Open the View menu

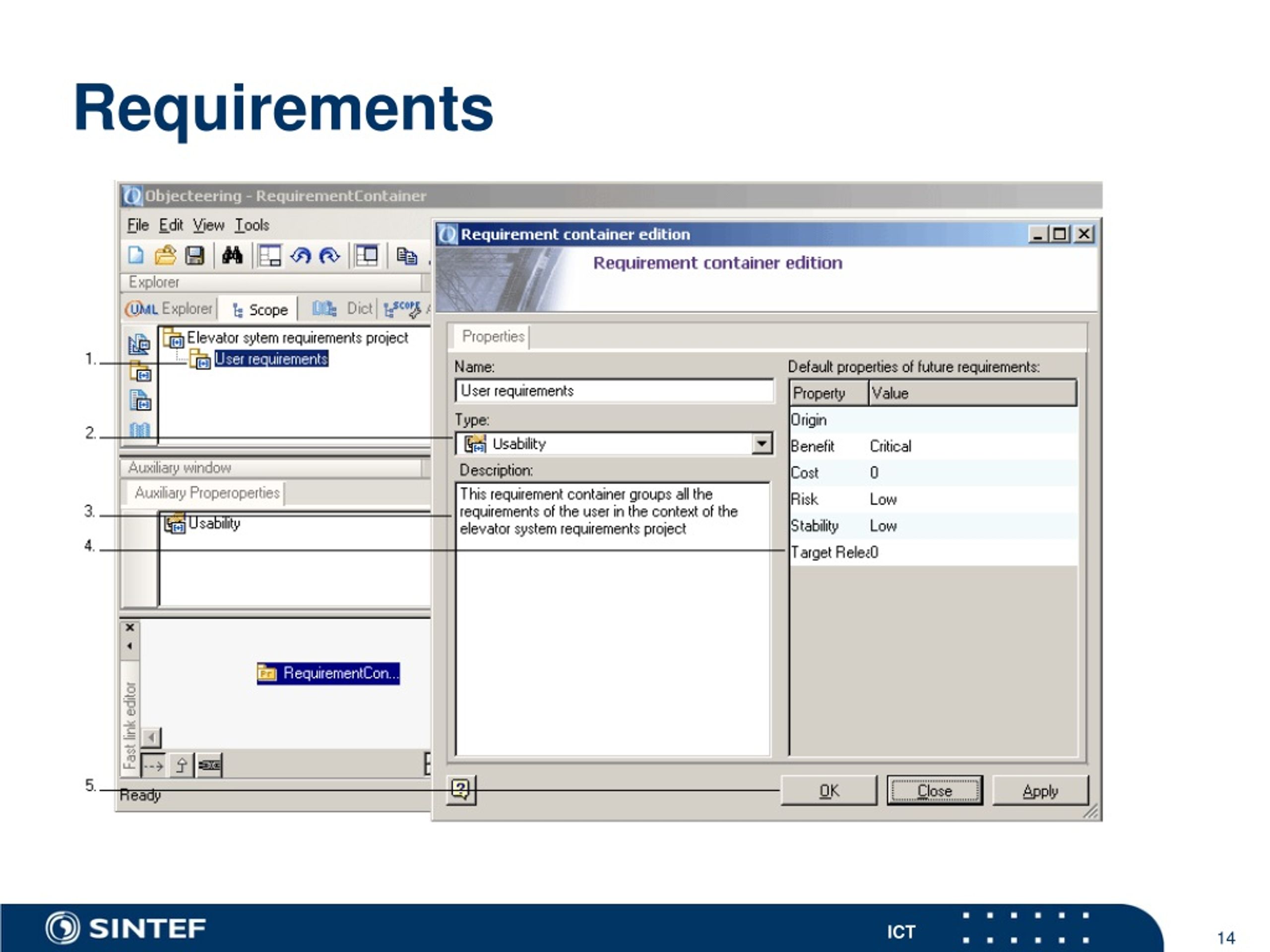(x=208, y=225)
